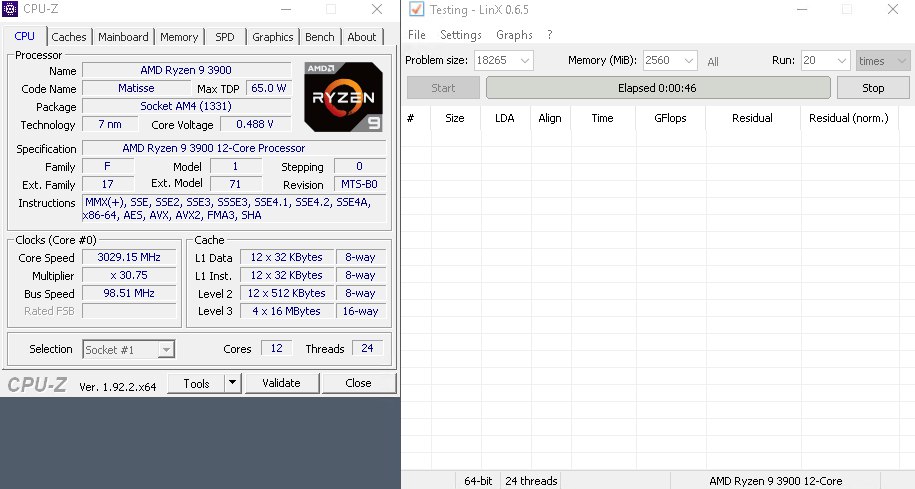This screenshot has height=489, width=915.
Task: Click the Instructions list field
Action: [234, 209]
